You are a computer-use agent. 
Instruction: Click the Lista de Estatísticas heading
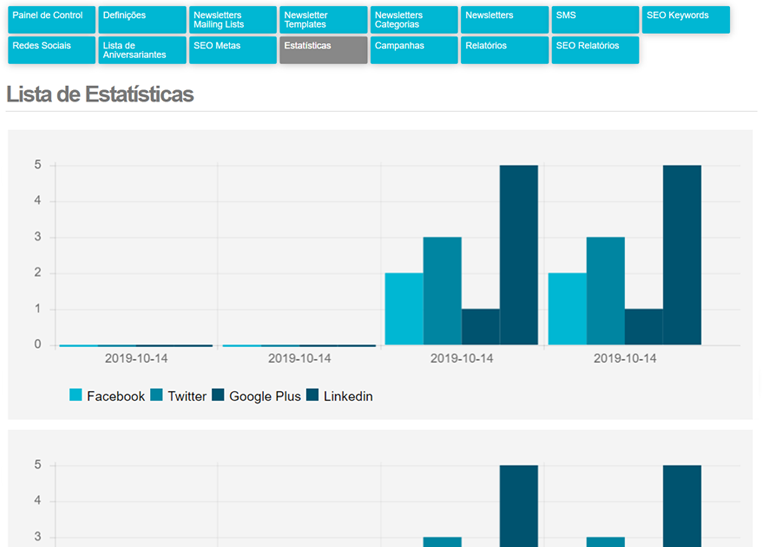pyautogui.click(x=100, y=94)
